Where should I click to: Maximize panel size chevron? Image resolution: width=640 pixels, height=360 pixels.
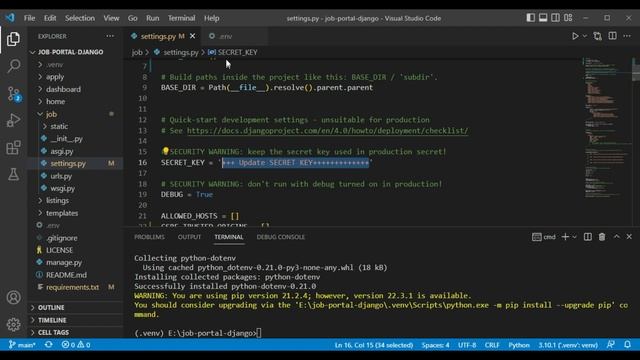coord(616,237)
